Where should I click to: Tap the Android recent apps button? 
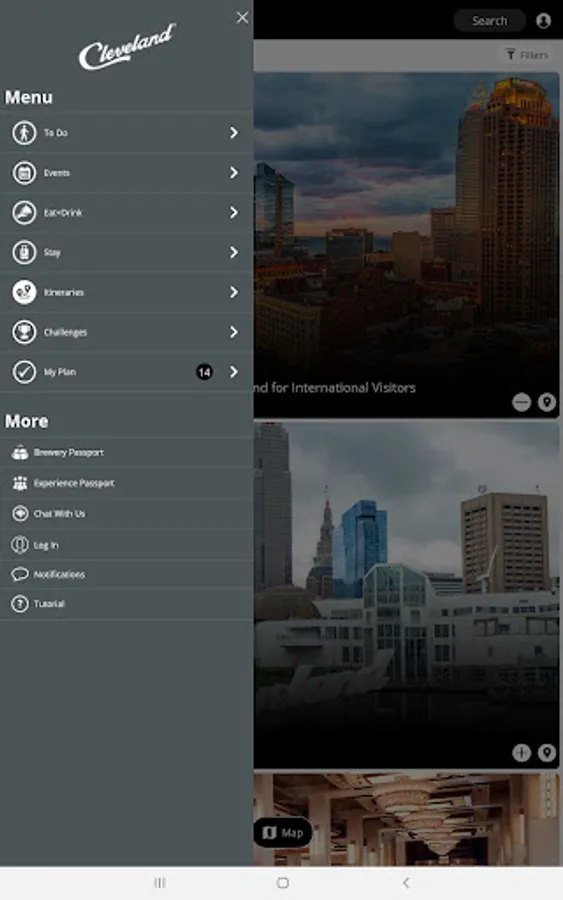[x=160, y=883]
